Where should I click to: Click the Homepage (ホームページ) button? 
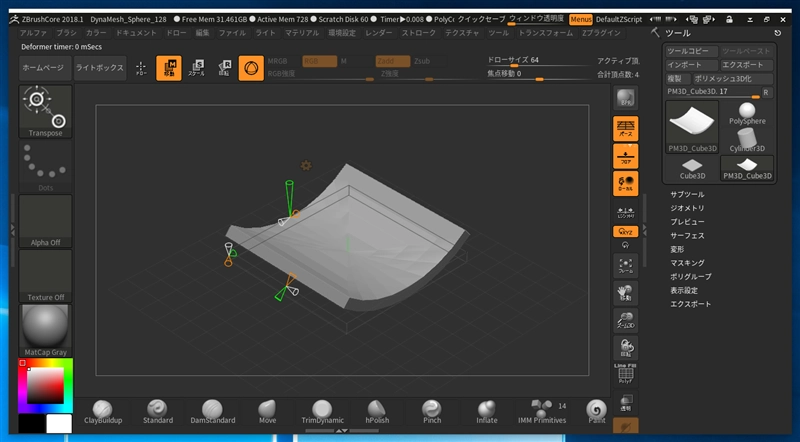[45, 68]
